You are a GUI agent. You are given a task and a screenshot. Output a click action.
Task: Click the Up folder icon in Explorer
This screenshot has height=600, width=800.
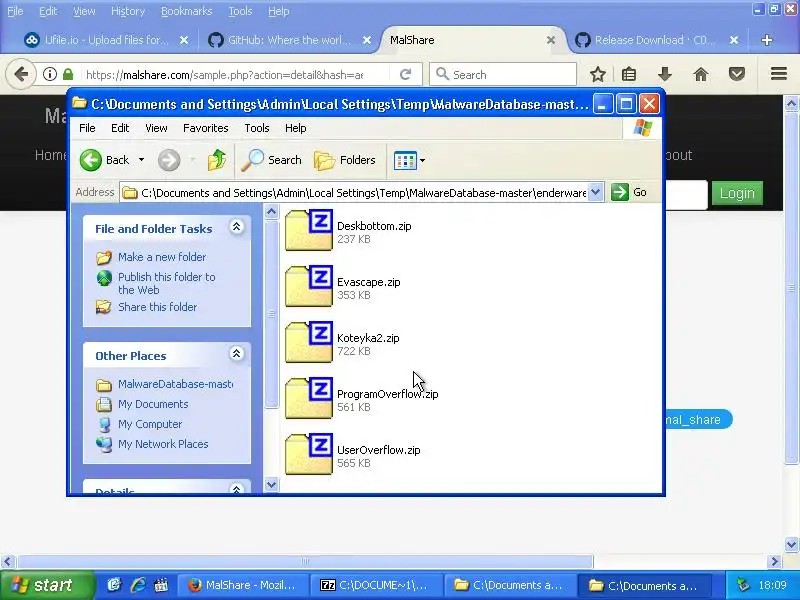[x=217, y=160]
